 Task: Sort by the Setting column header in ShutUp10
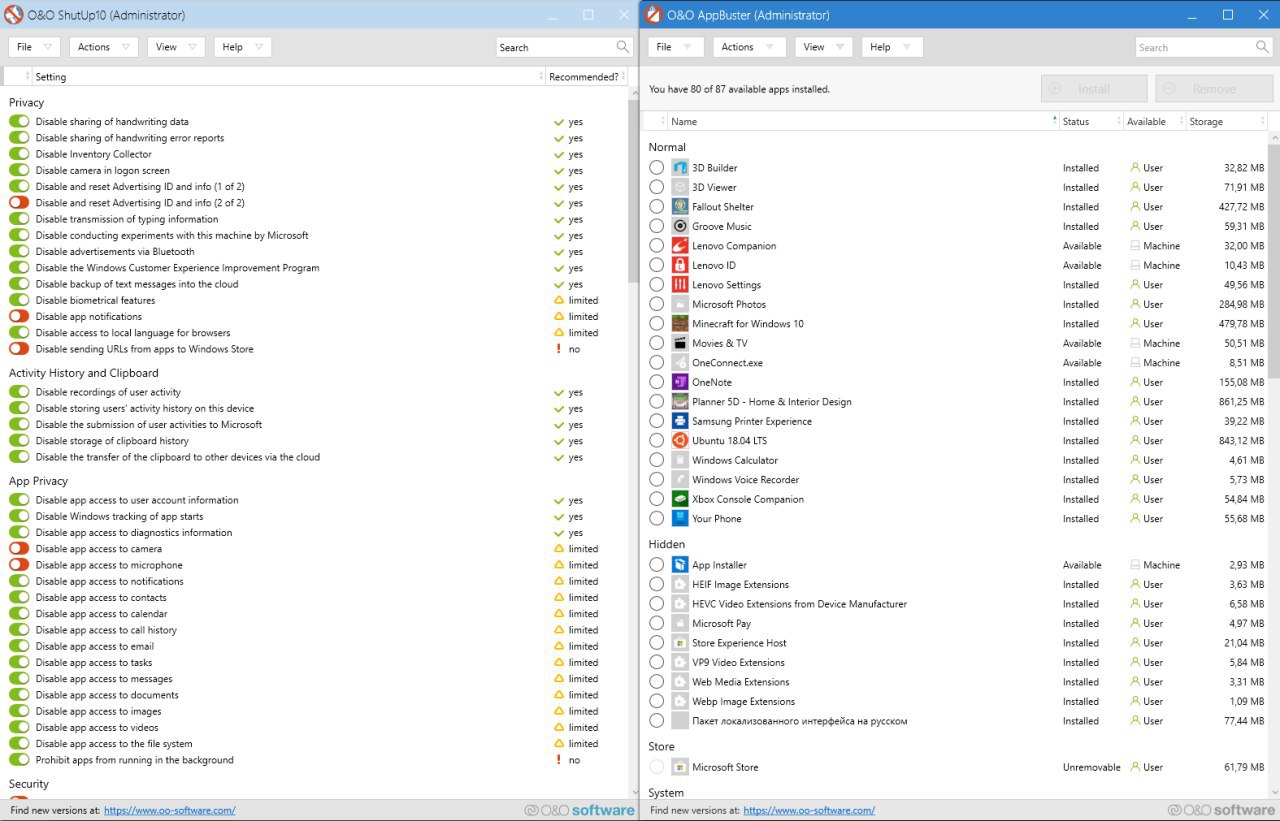coord(288,77)
